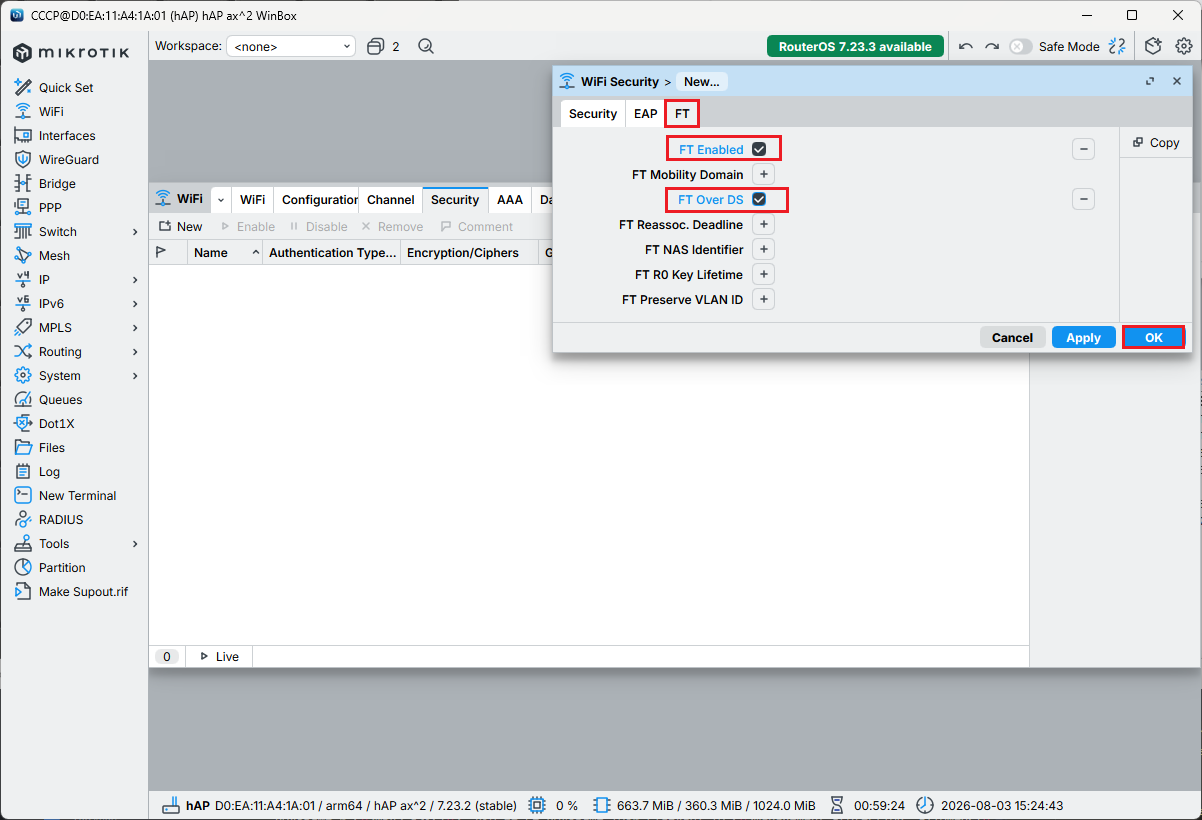Open Make Supout.rif in the sidebar
The image size is (1202, 820).
pos(83,591)
